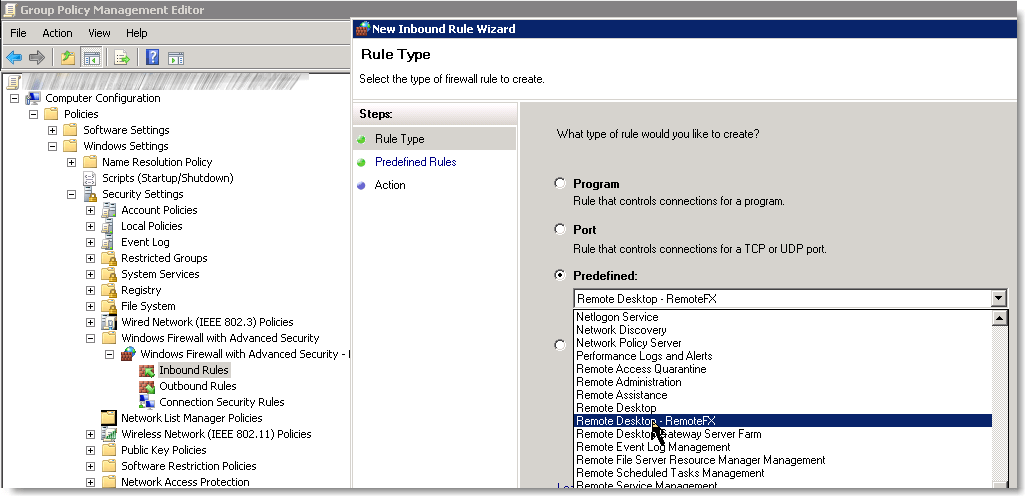Click the Account Policies icon
Image resolution: width=1025 pixels, height=496 pixels.
pos(109,210)
